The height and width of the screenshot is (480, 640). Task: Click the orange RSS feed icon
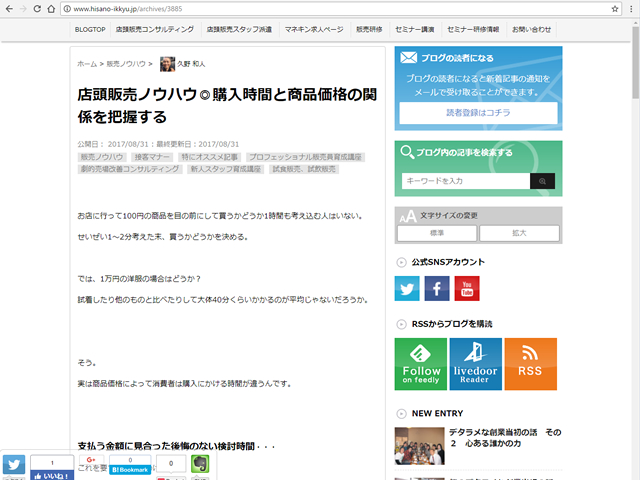[x=530, y=364]
